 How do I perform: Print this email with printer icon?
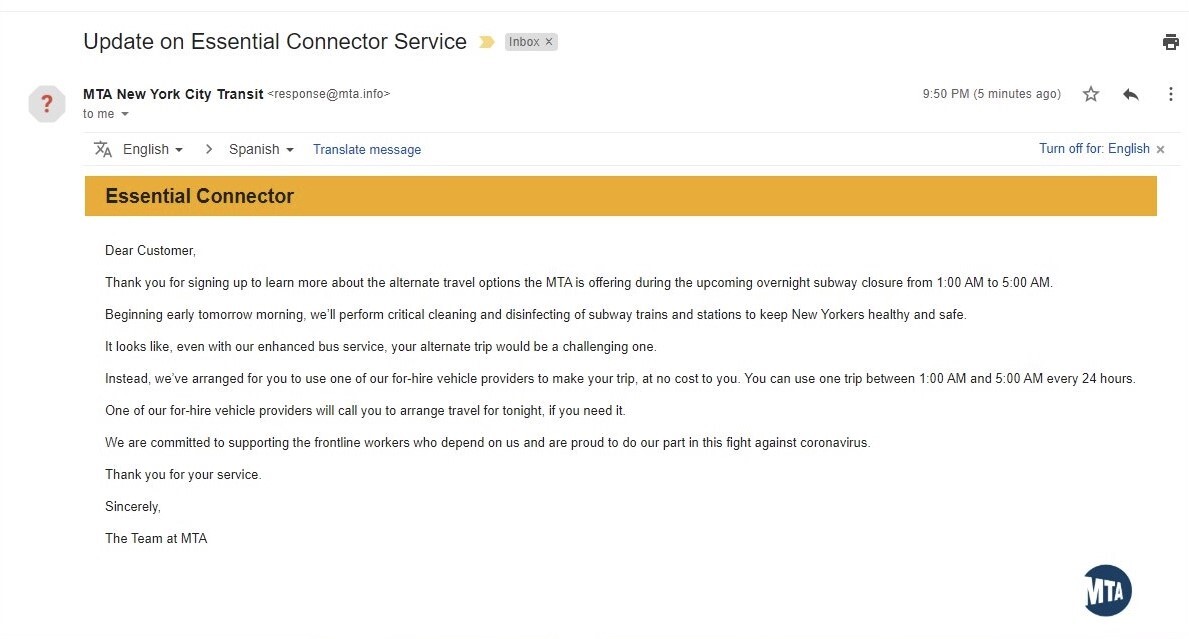pyautogui.click(x=1170, y=42)
